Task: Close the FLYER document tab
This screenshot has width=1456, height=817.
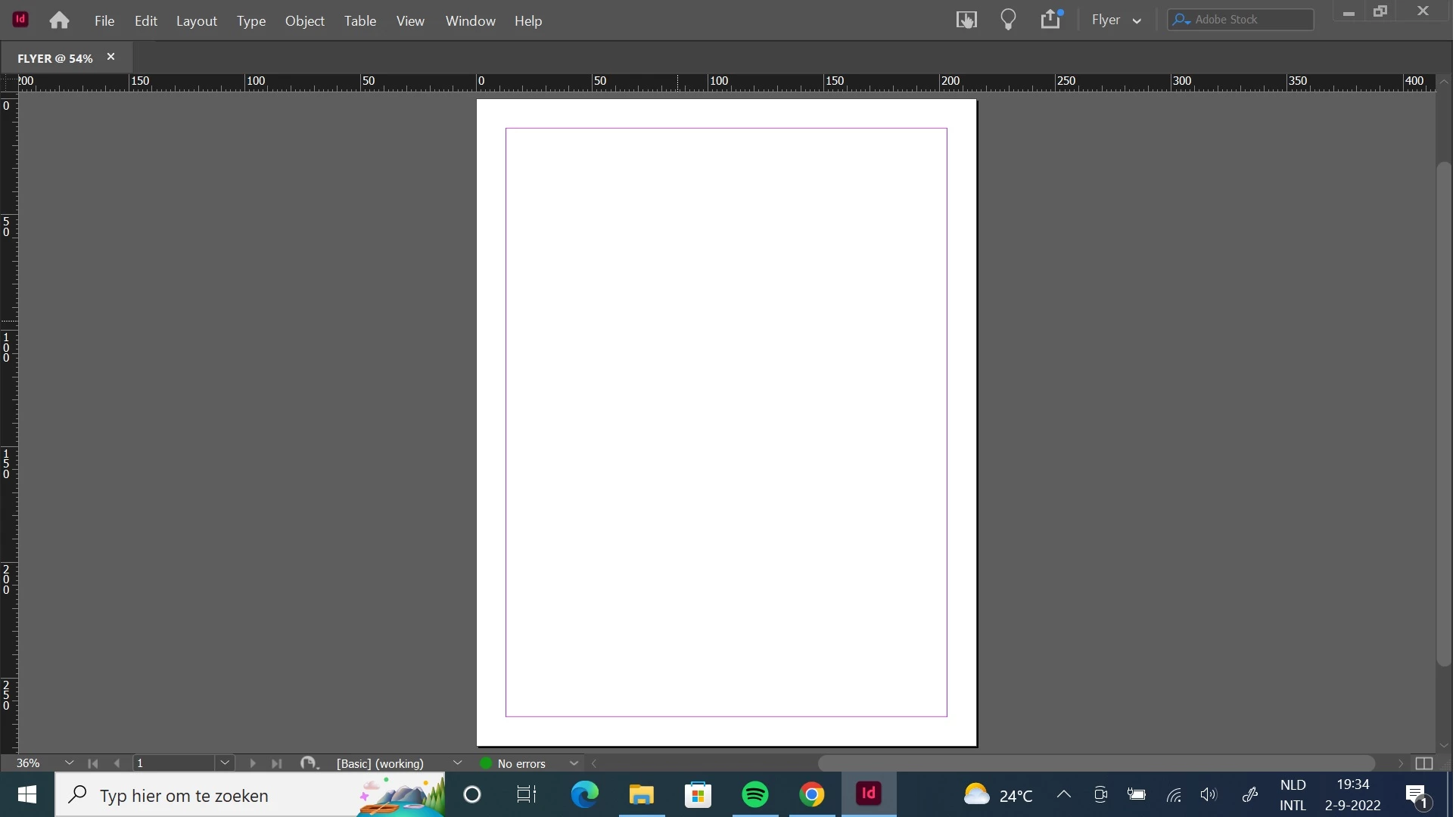Action: pos(111,57)
